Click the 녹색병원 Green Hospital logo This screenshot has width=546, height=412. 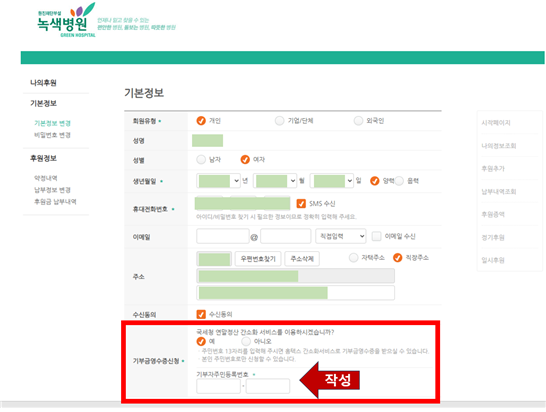point(67,20)
